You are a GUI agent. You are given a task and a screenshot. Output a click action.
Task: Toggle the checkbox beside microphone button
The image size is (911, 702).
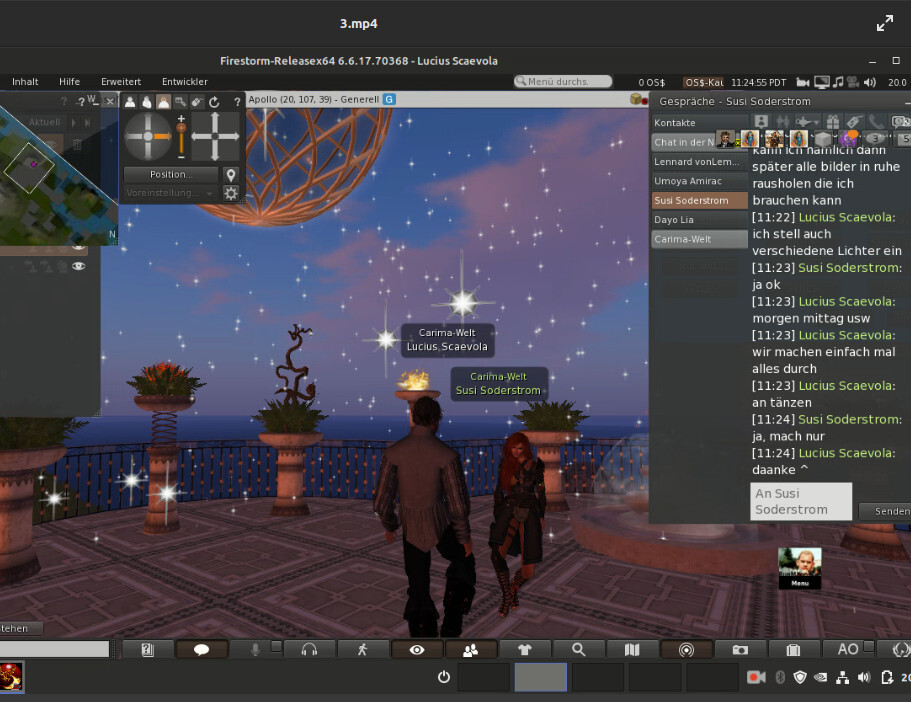277,647
